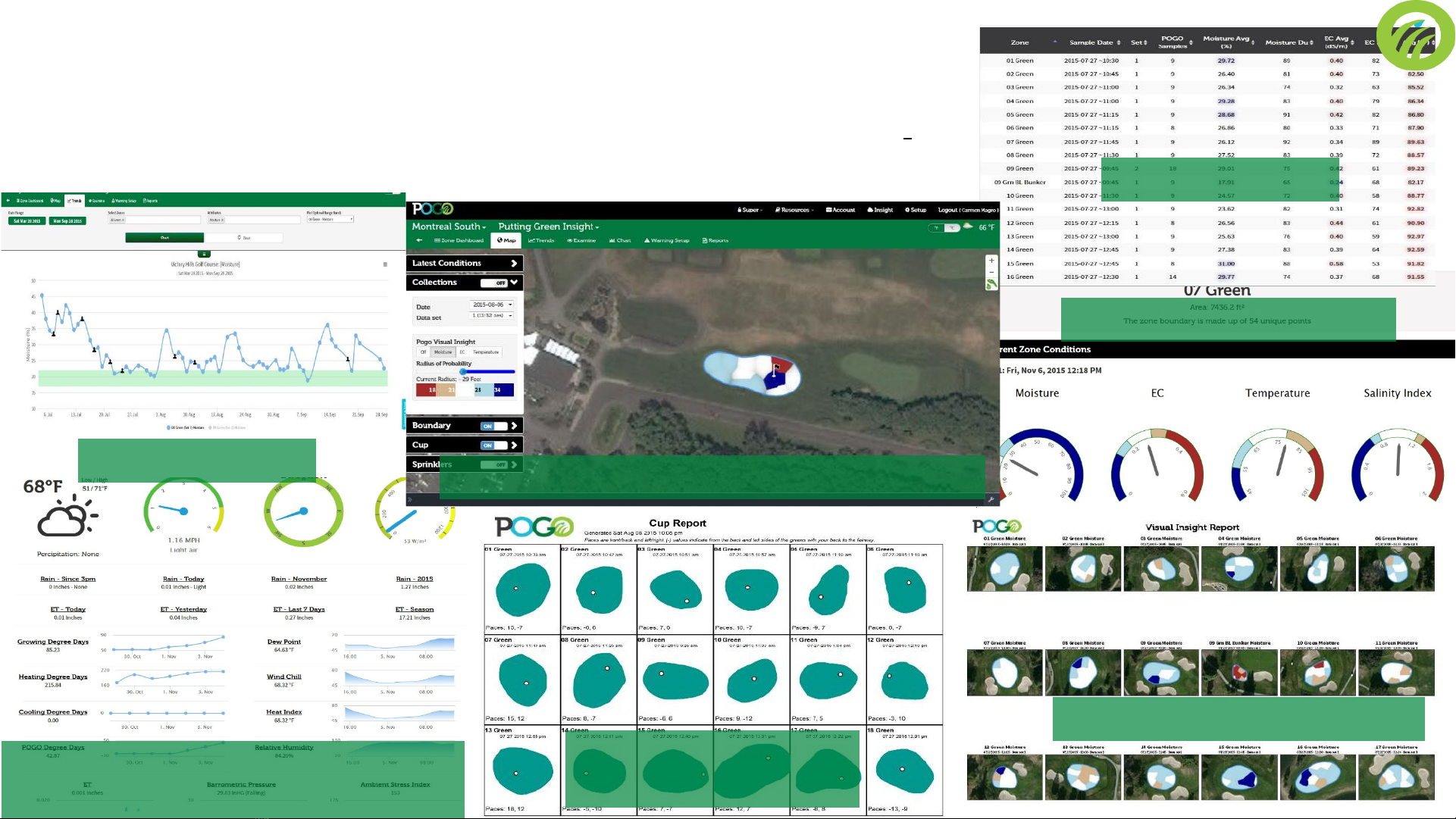Click the Sat Mar 28 2015 start date button

[27, 221]
